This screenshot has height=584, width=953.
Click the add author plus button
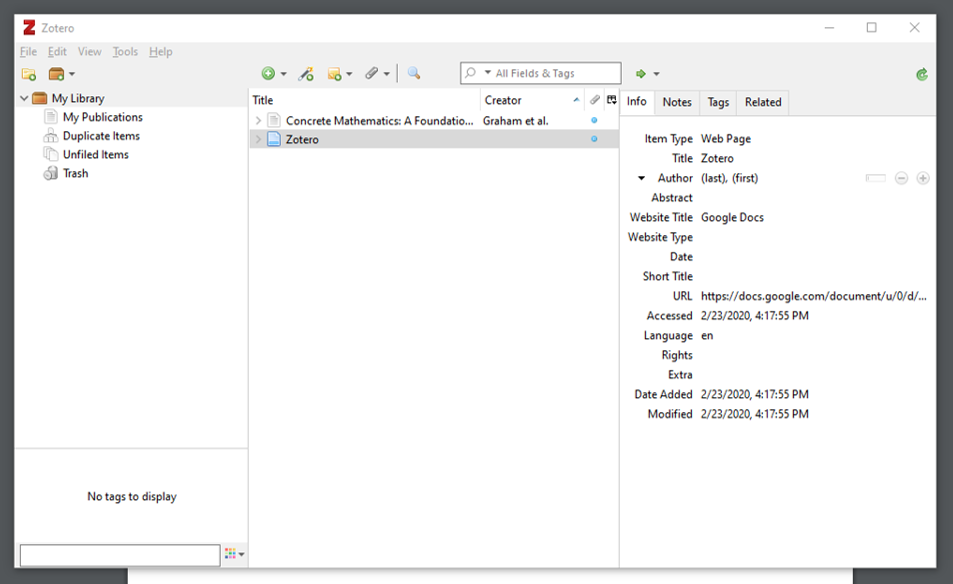point(923,178)
